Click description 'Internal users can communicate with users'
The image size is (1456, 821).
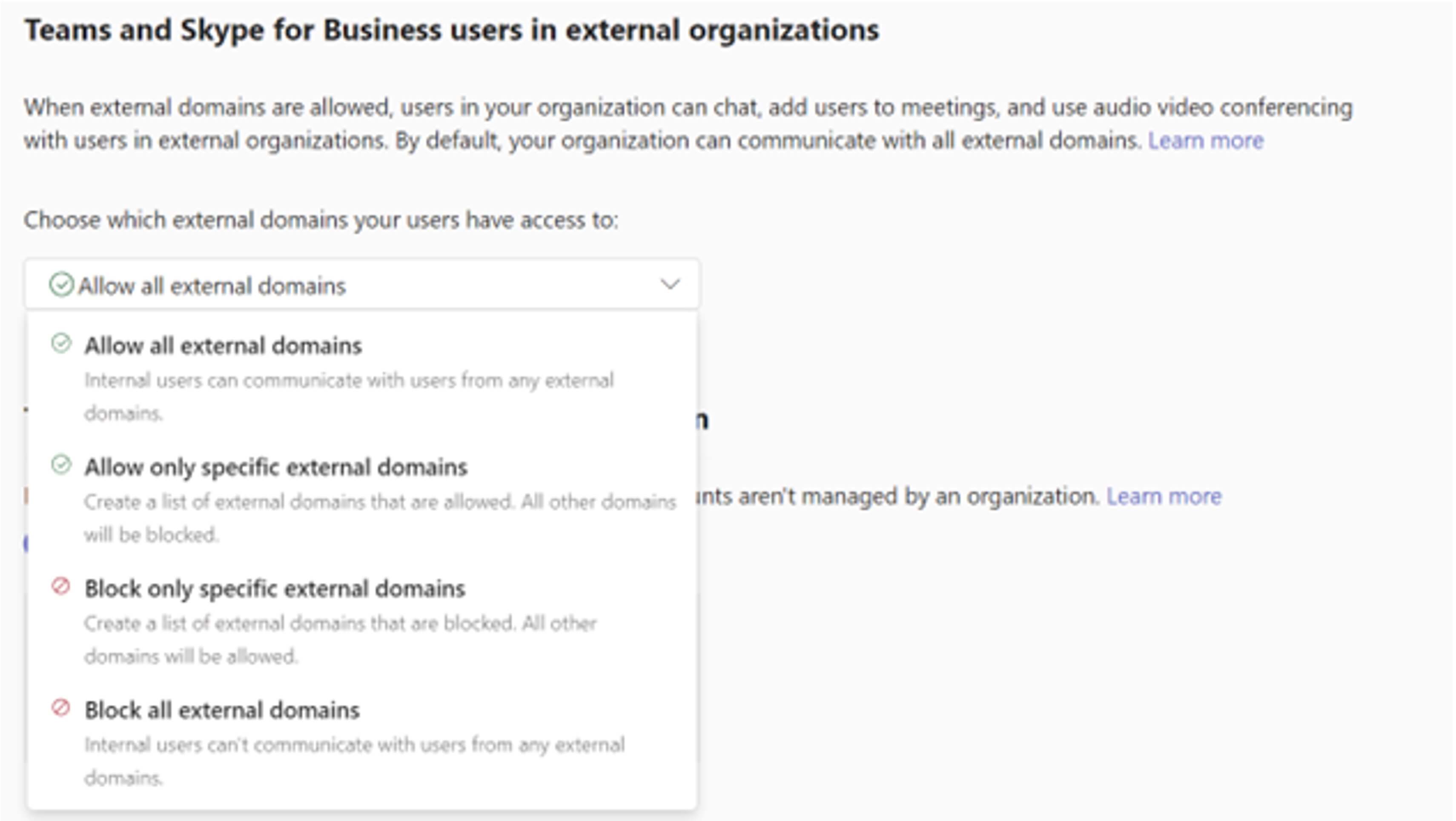(x=349, y=381)
